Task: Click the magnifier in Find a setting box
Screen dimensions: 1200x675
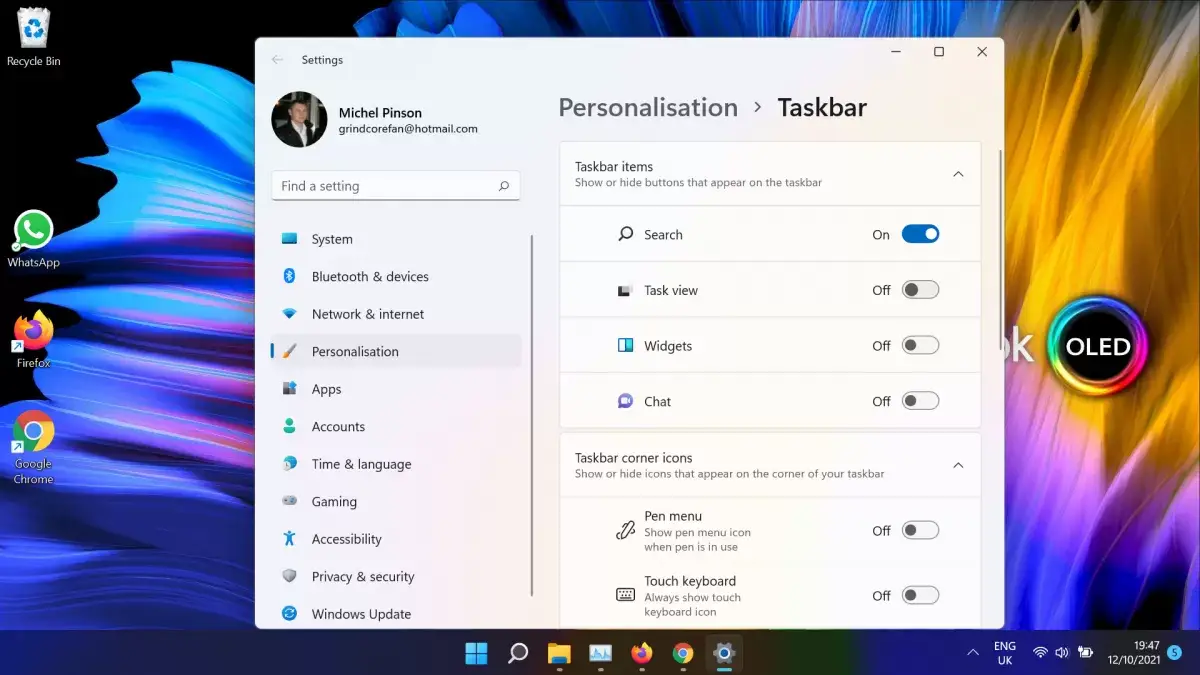Action: click(x=504, y=186)
